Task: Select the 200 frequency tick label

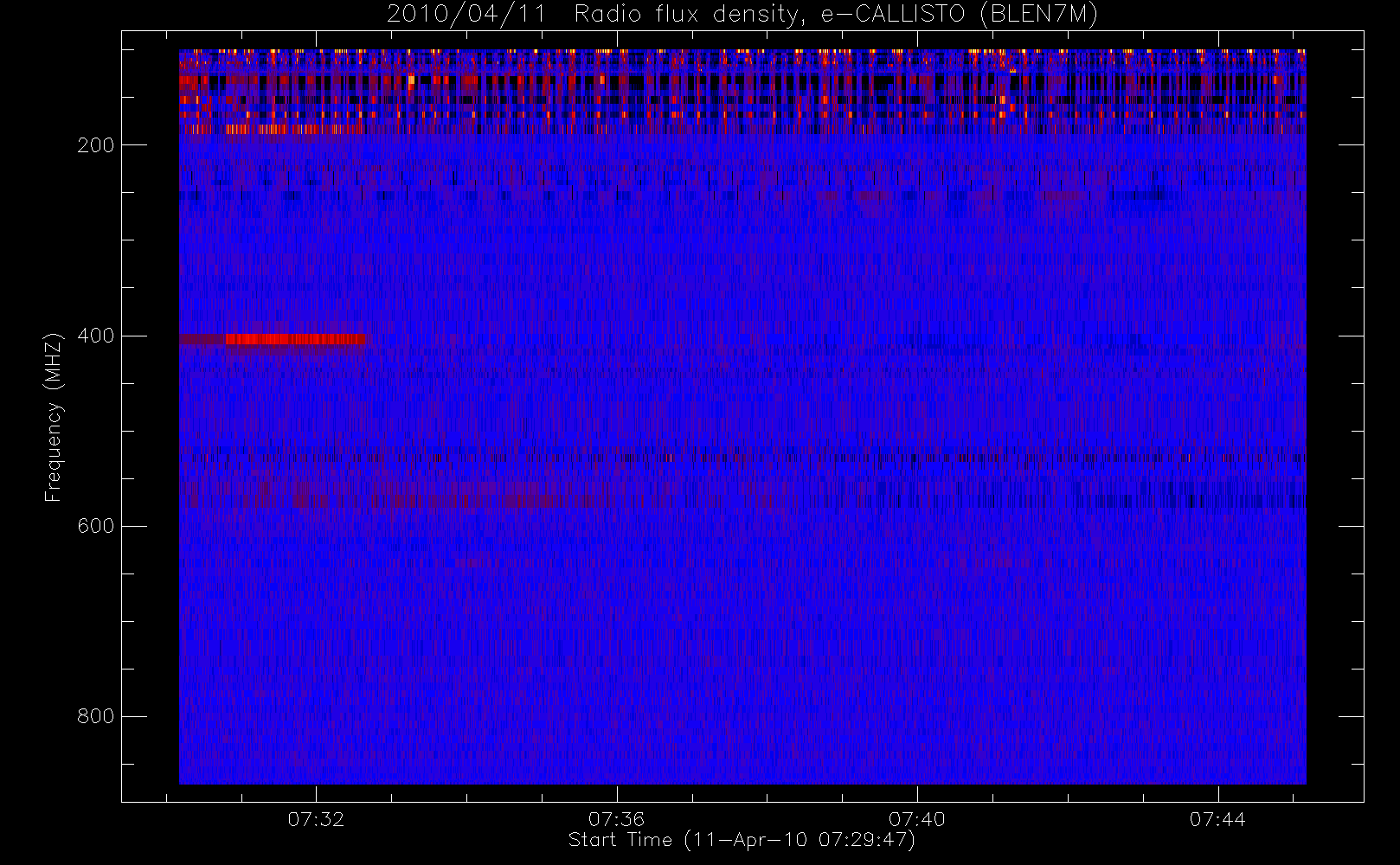Action: point(96,145)
